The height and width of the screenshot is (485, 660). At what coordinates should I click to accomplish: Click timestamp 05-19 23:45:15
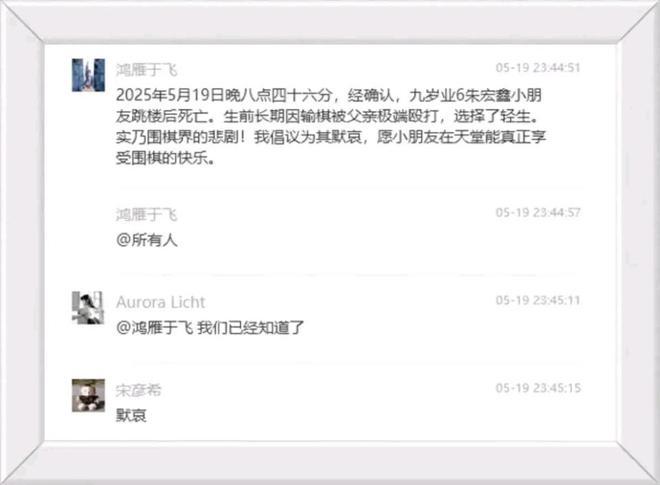click(x=538, y=388)
